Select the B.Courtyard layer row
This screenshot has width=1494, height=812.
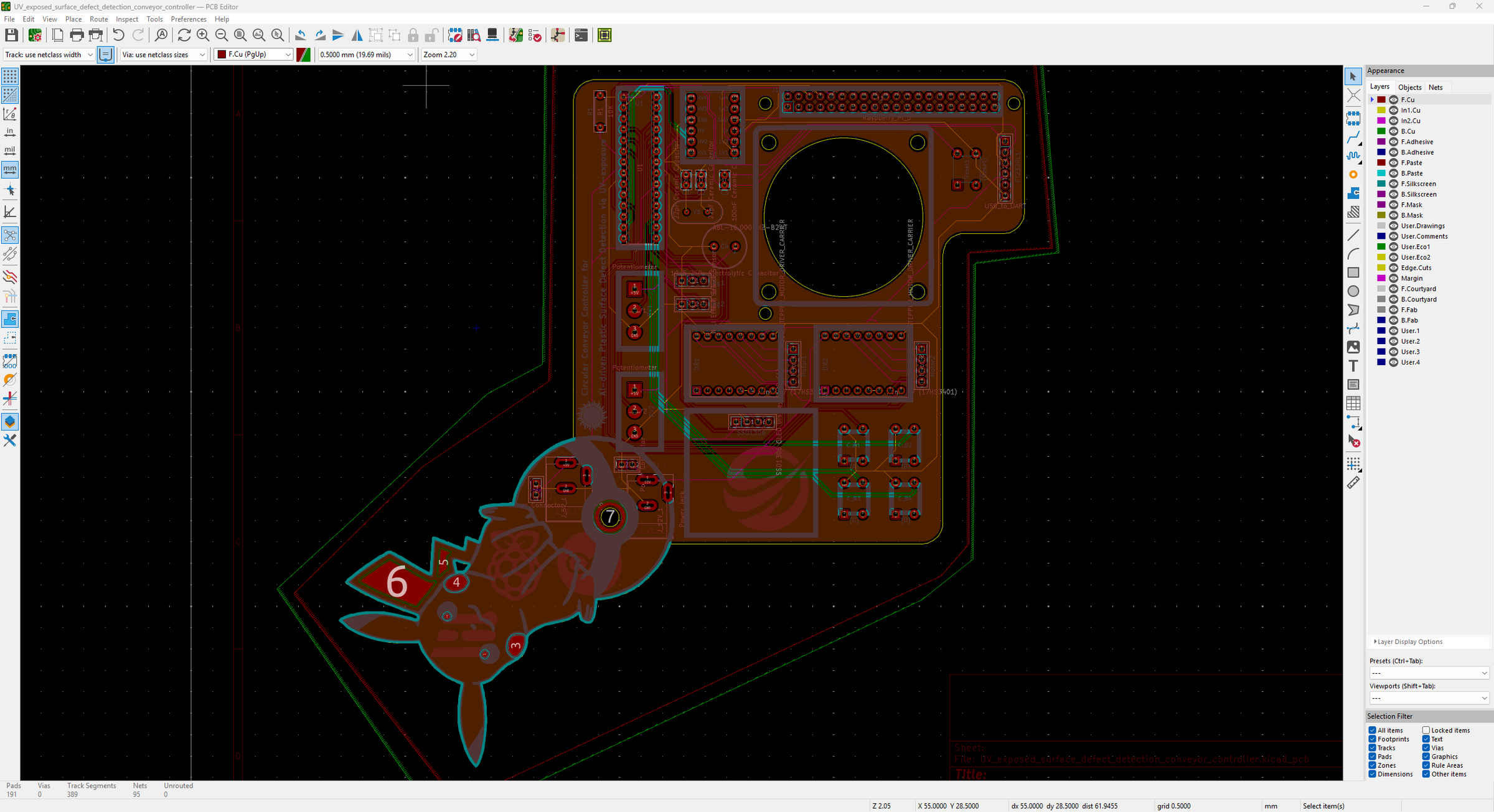1431,299
